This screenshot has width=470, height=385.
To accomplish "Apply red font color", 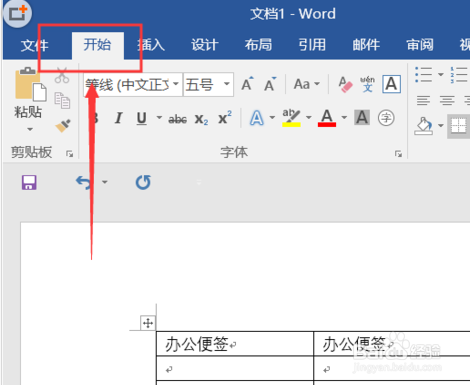I will 327,118.
